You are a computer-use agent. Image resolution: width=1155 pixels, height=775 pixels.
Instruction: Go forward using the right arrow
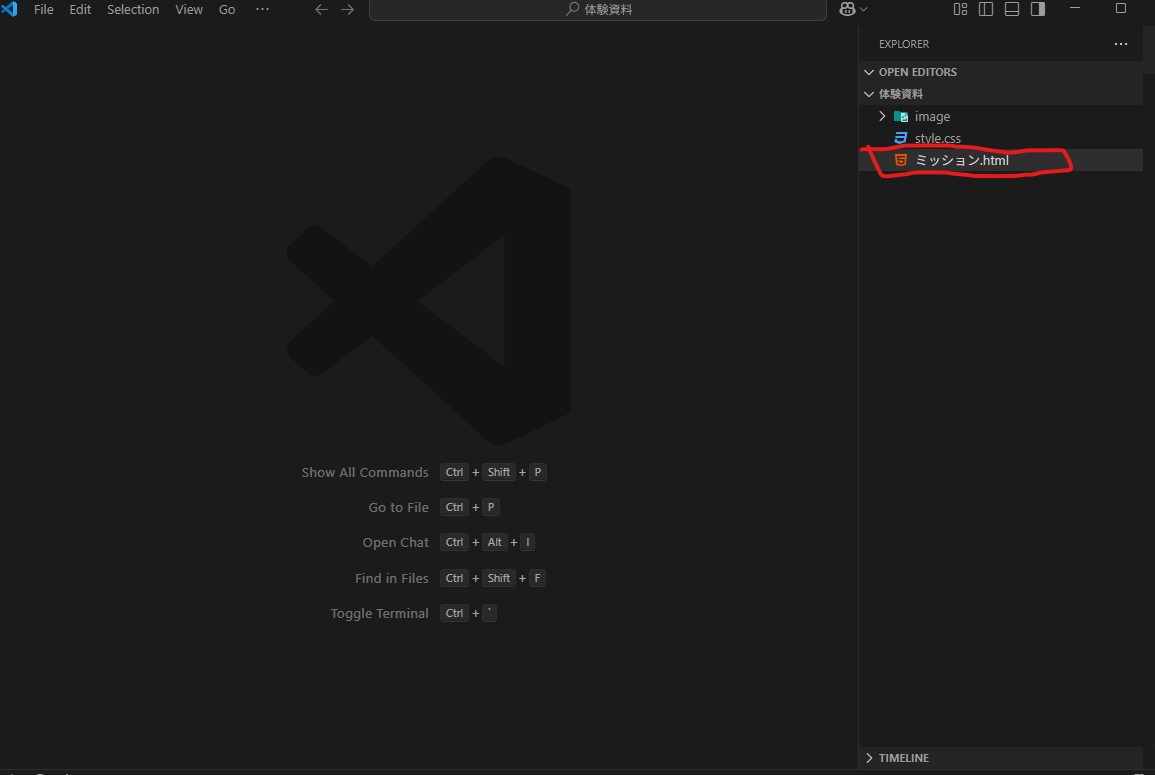coord(348,10)
